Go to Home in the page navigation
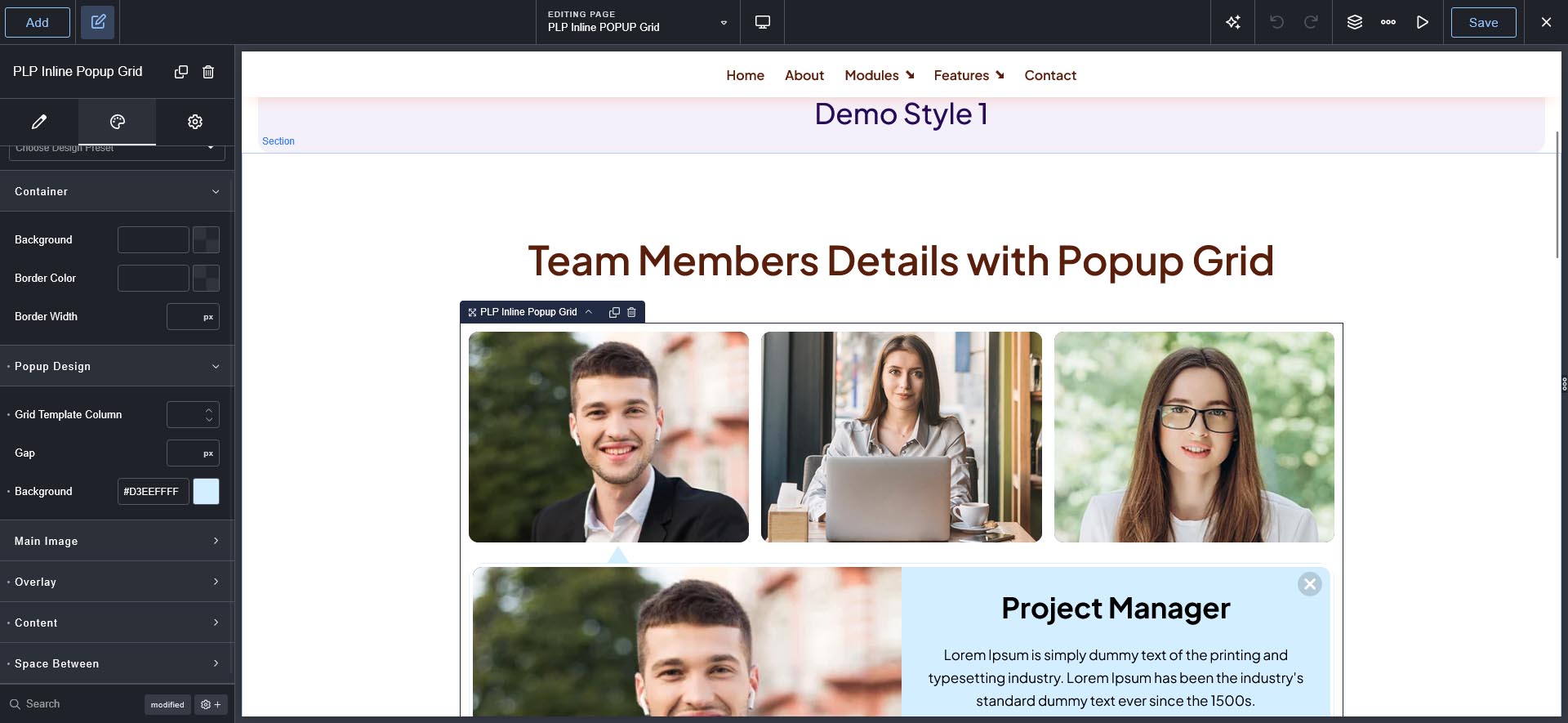Image resolution: width=1568 pixels, height=723 pixels. pos(745,75)
